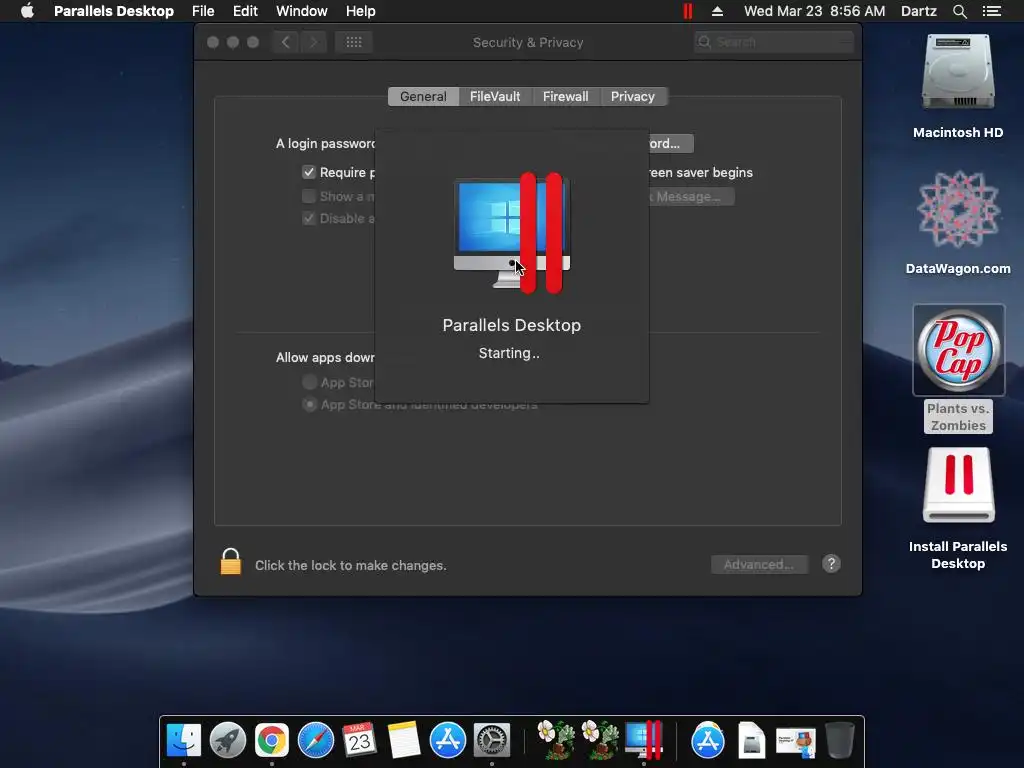Screen dimensions: 1024x768
Task: Open Google Chrome from the Dock
Action: click(272, 741)
